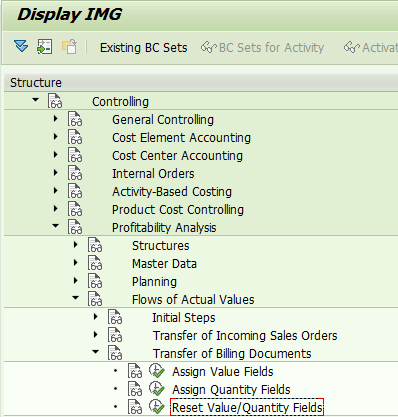Click the Change Release Notes toolbar icon
This screenshot has width=398, height=417.
tap(70, 47)
